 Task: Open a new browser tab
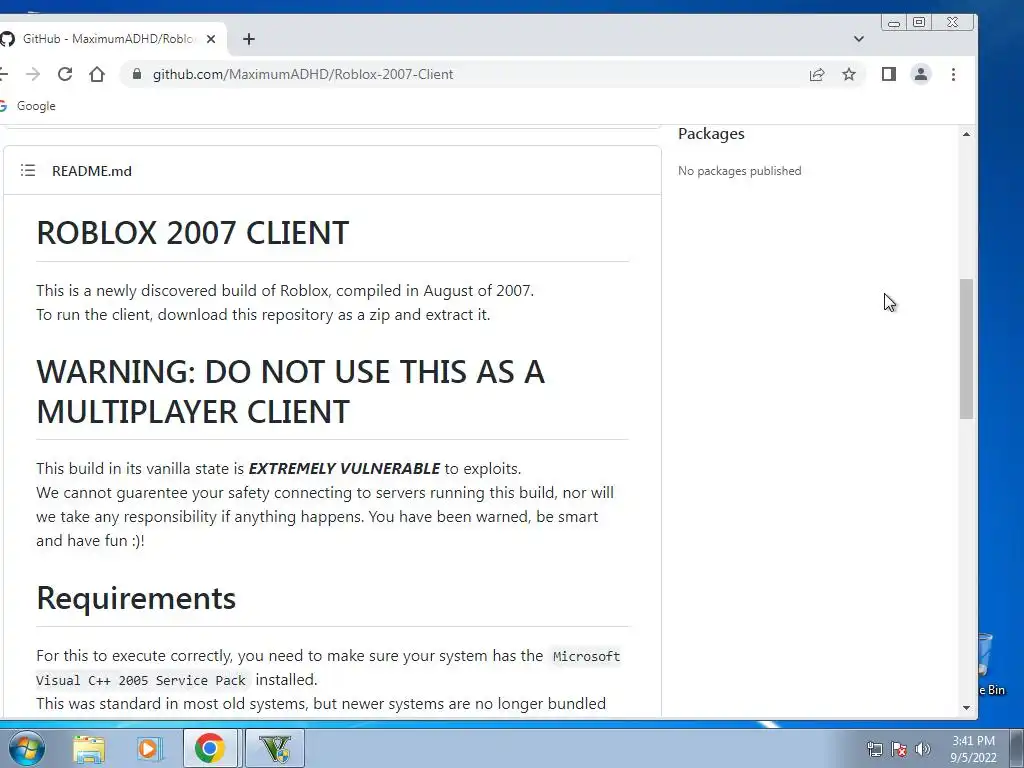pyautogui.click(x=249, y=39)
